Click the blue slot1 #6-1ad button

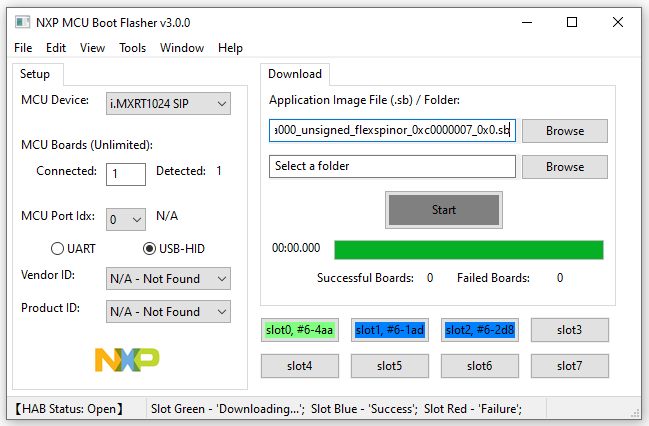[389, 330]
